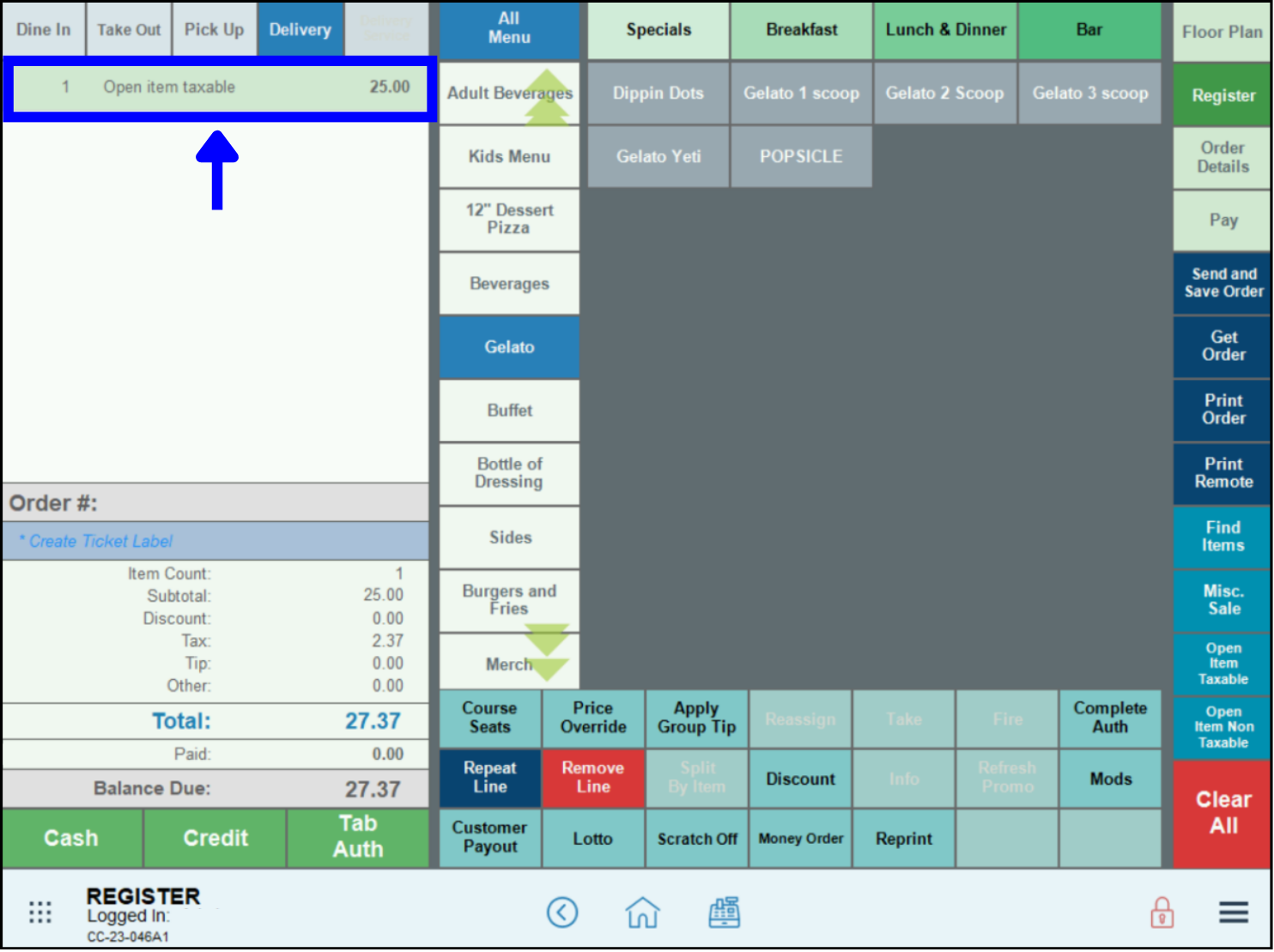Image resolution: width=1274 pixels, height=952 pixels.
Task: Open the Gelato category
Action: [x=508, y=347]
